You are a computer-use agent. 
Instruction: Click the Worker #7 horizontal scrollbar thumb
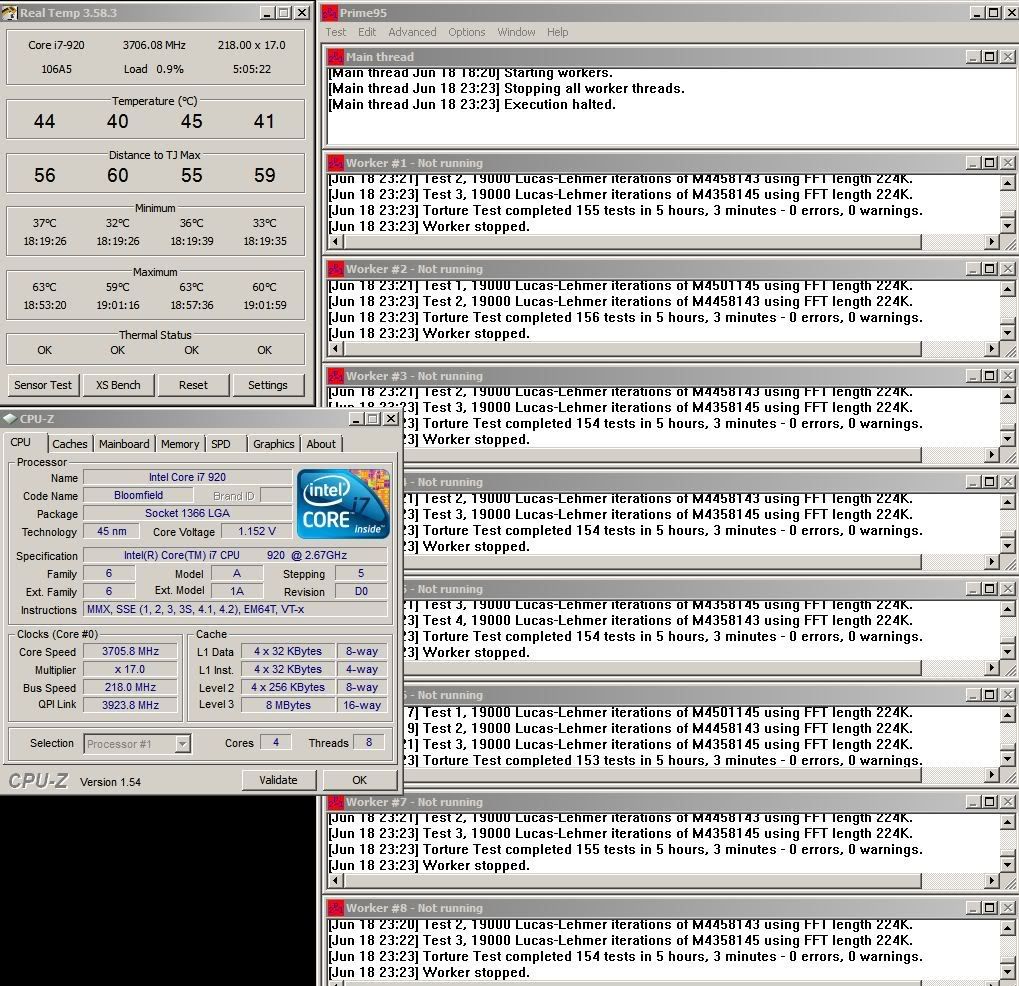[x=632, y=881]
